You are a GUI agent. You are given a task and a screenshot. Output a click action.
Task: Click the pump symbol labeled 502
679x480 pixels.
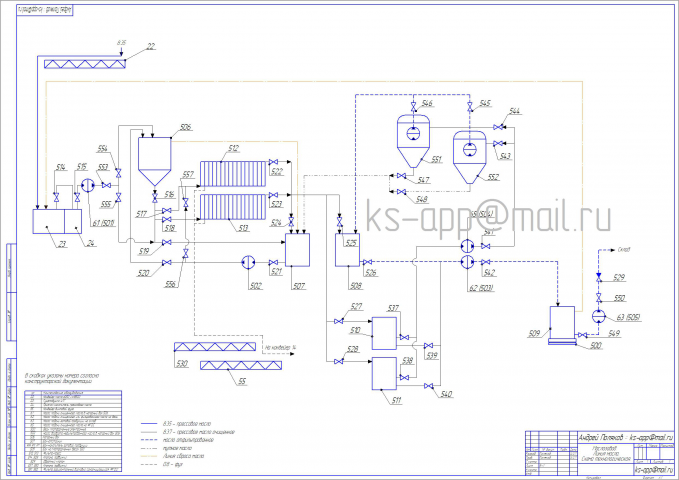(x=249, y=263)
